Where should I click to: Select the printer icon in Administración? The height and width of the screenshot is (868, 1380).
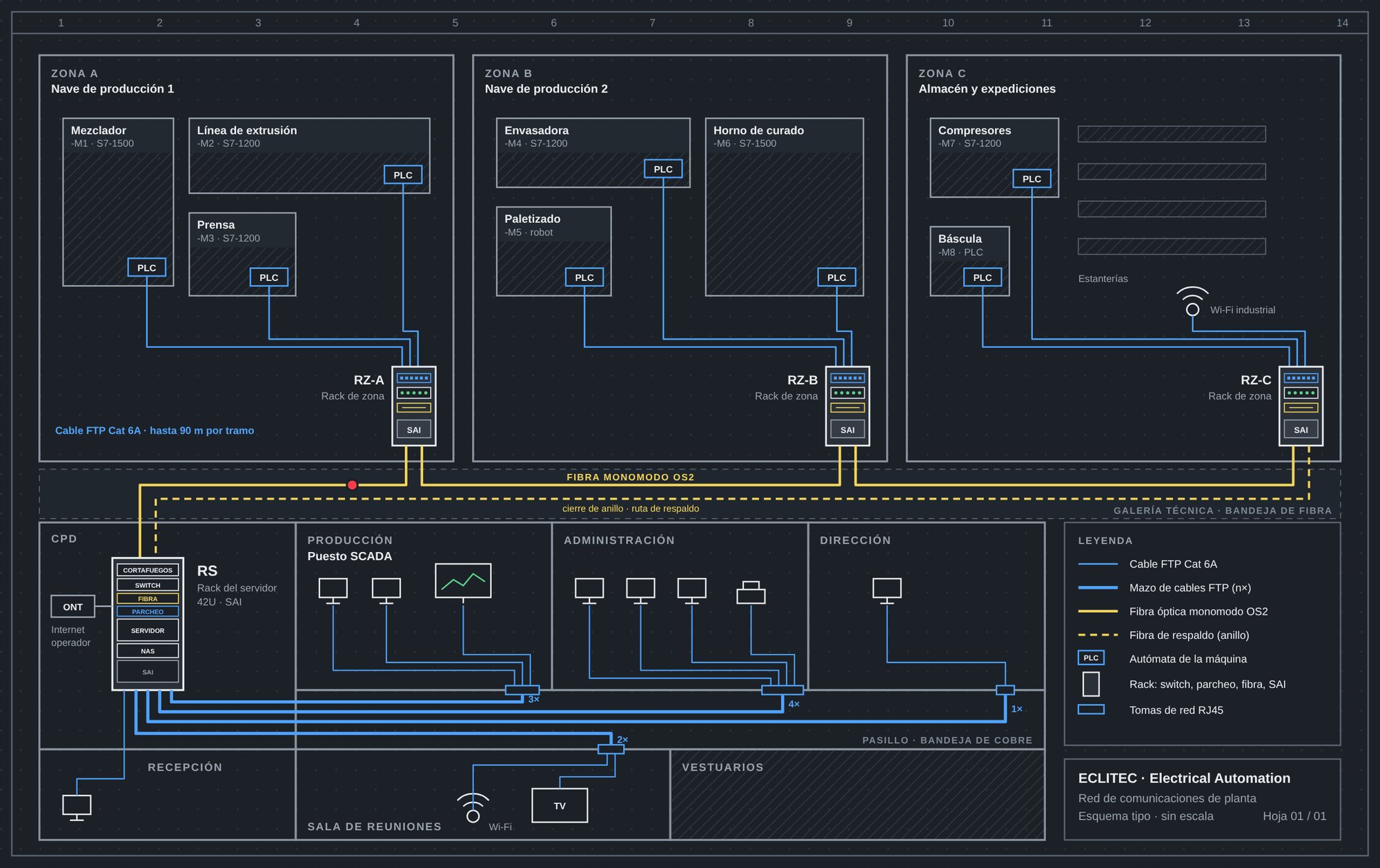[751, 592]
